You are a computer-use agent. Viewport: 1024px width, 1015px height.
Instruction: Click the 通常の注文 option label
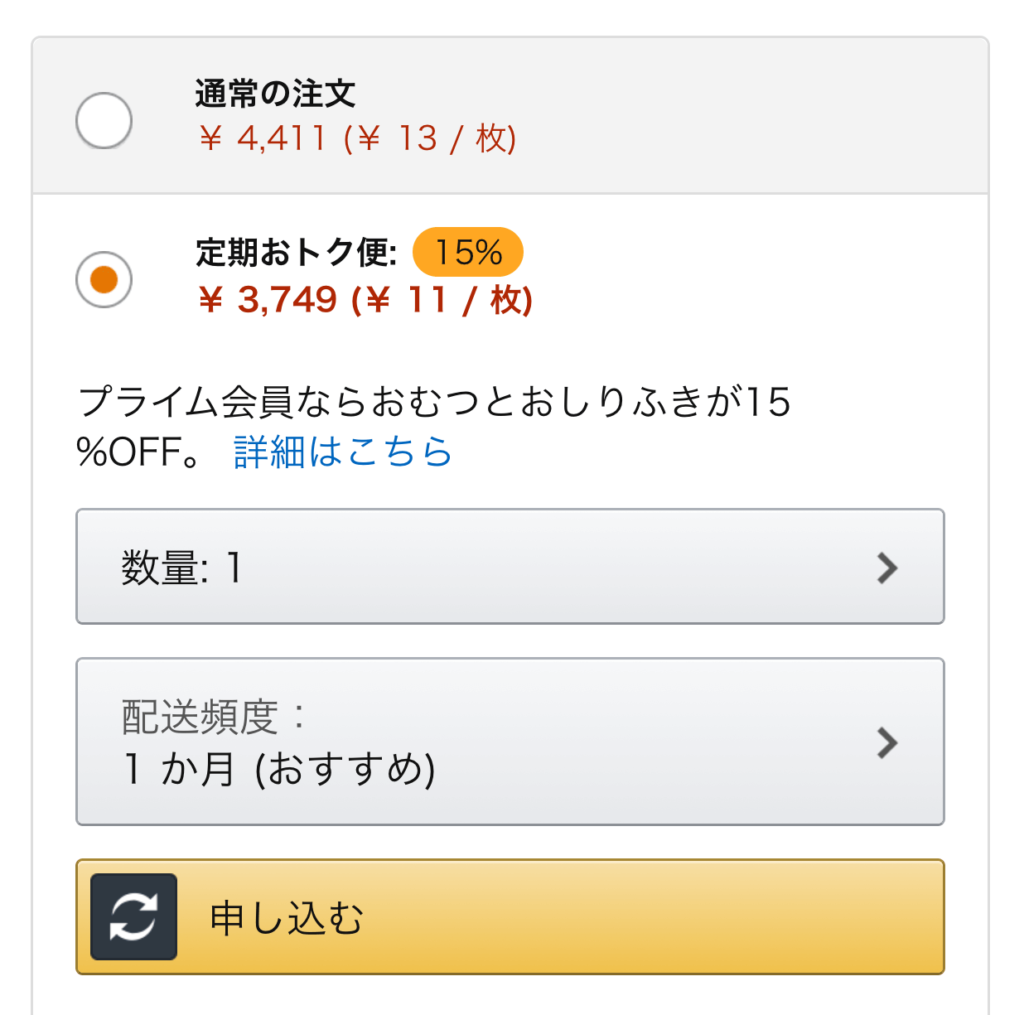click(x=275, y=94)
